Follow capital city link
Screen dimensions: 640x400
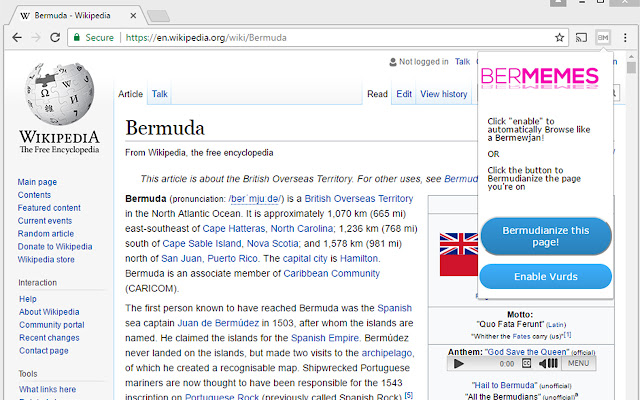[x=305, y=259]
